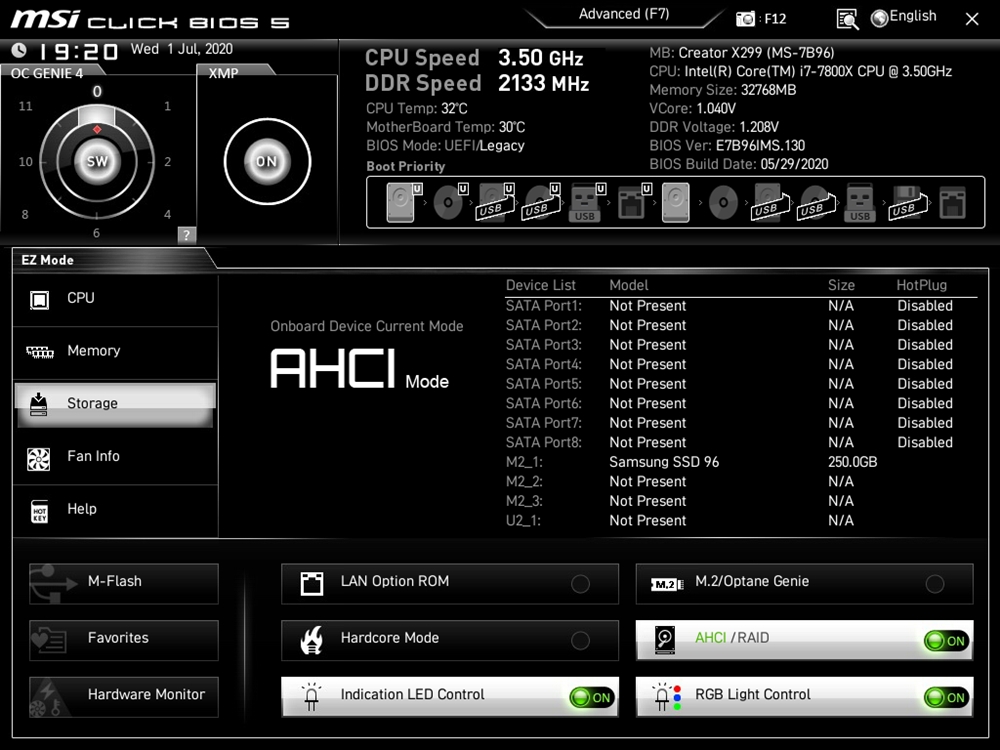The image size is (1000, 750).
Task: Click the Hardcore Mode flame icon
Action: point(312,640)
